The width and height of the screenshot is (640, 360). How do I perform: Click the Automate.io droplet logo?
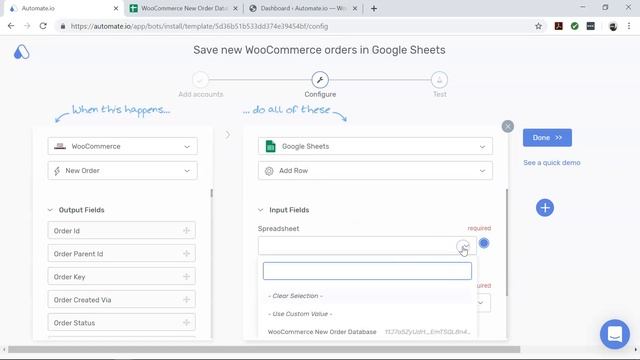(22, 52)
